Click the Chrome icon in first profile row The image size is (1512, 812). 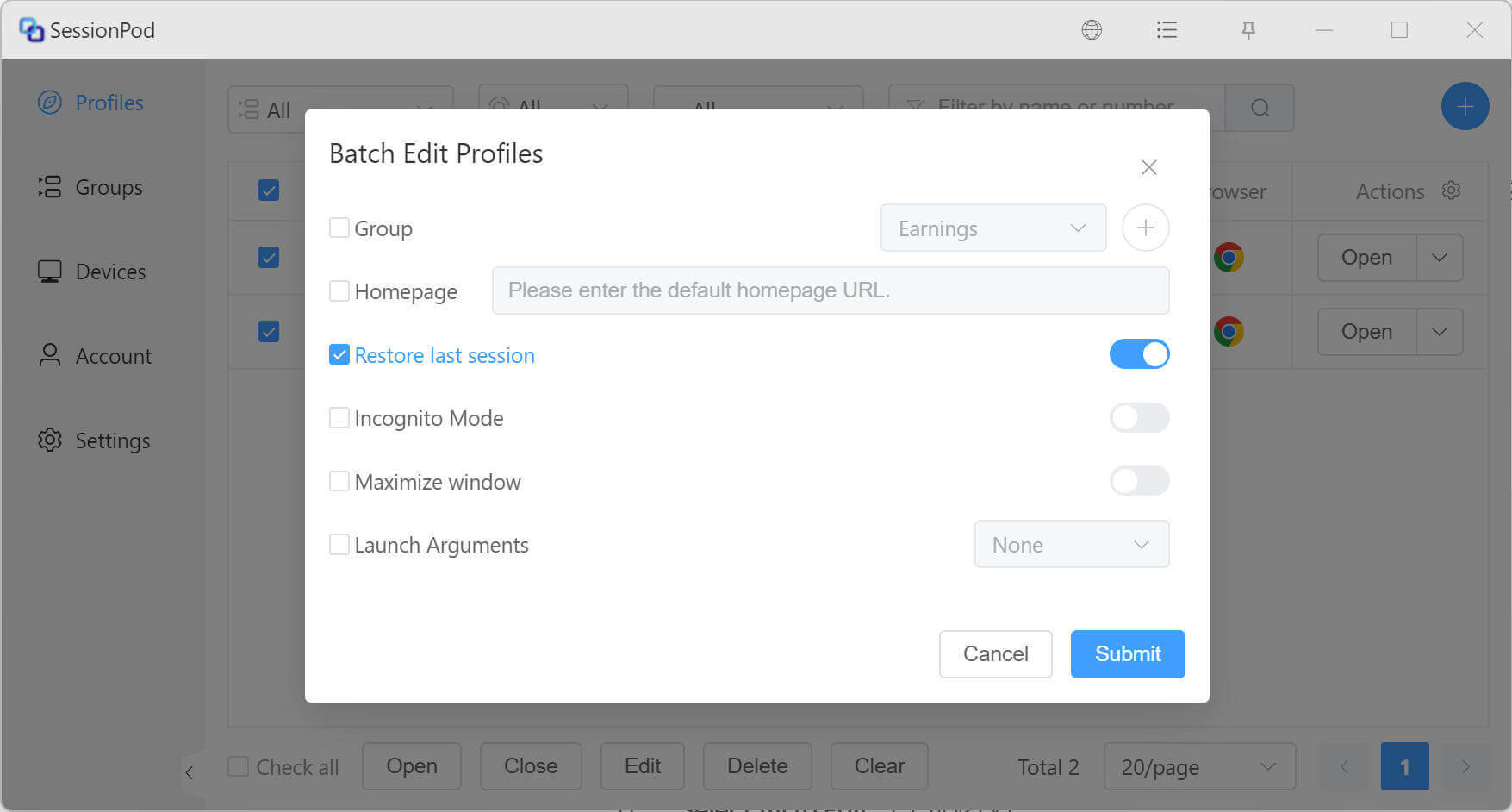(x=1229, y=257)
